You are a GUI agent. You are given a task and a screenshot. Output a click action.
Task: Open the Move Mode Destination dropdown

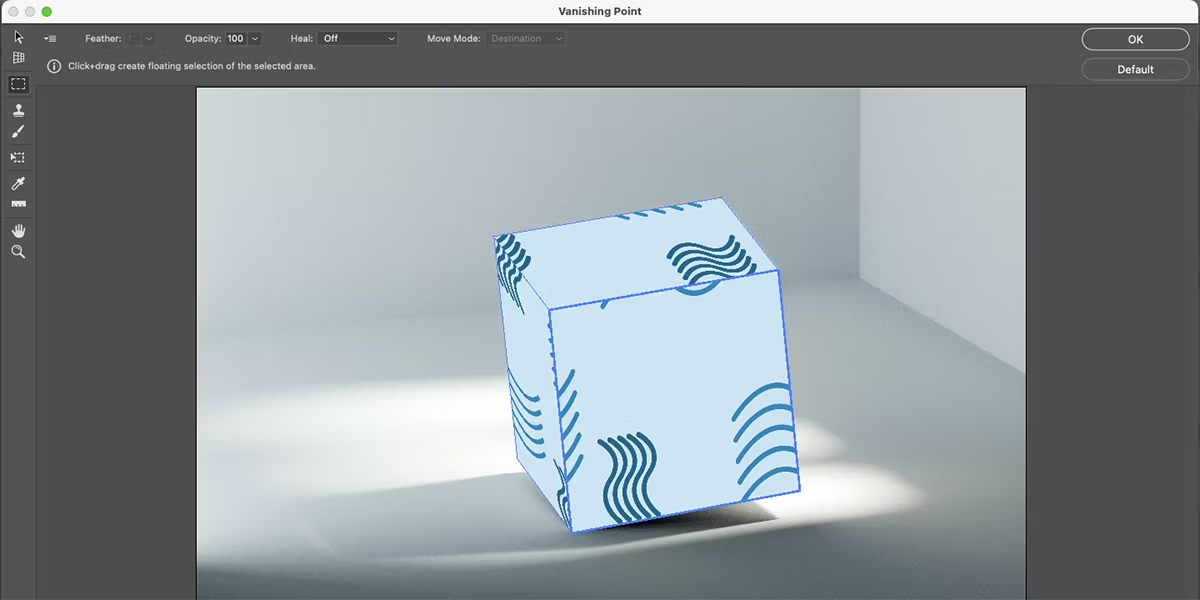coord(526,39)
